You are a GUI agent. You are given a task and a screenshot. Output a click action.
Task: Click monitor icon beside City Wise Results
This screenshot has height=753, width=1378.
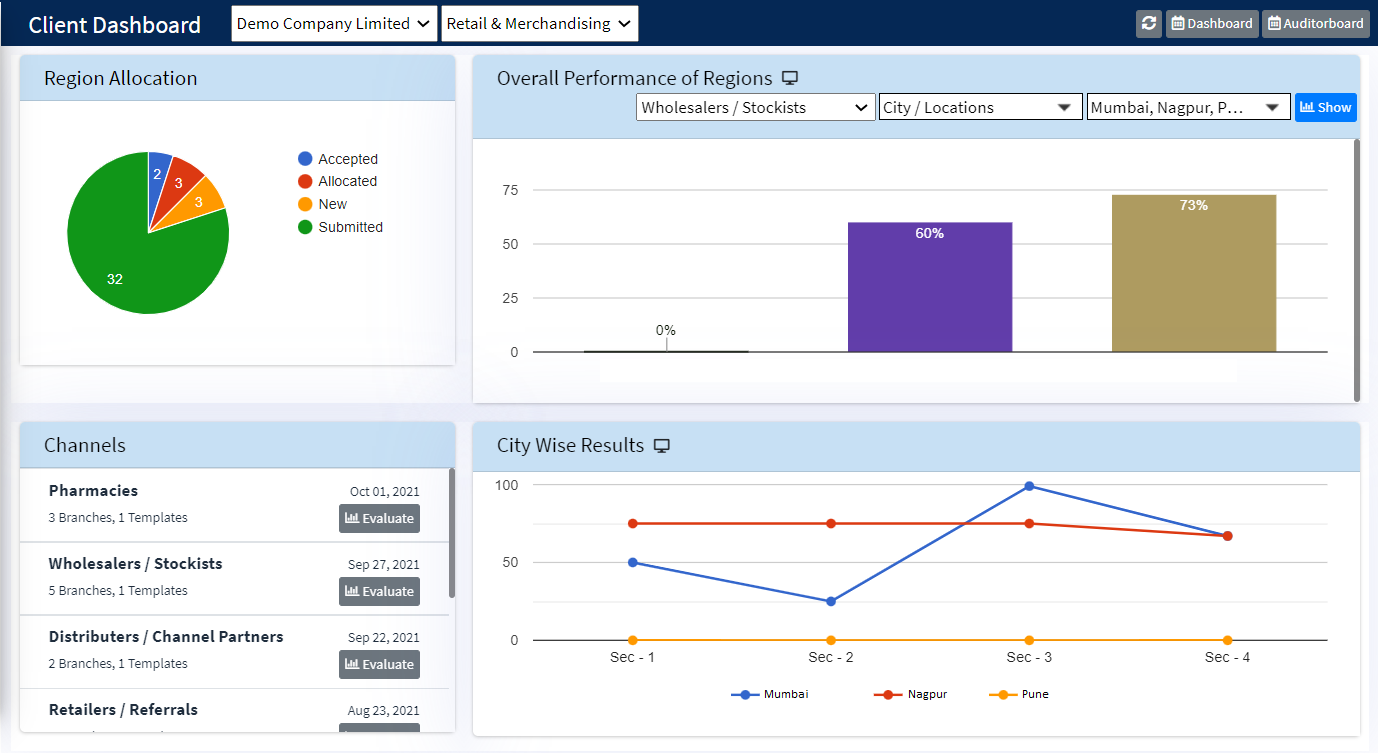point(661,446)
